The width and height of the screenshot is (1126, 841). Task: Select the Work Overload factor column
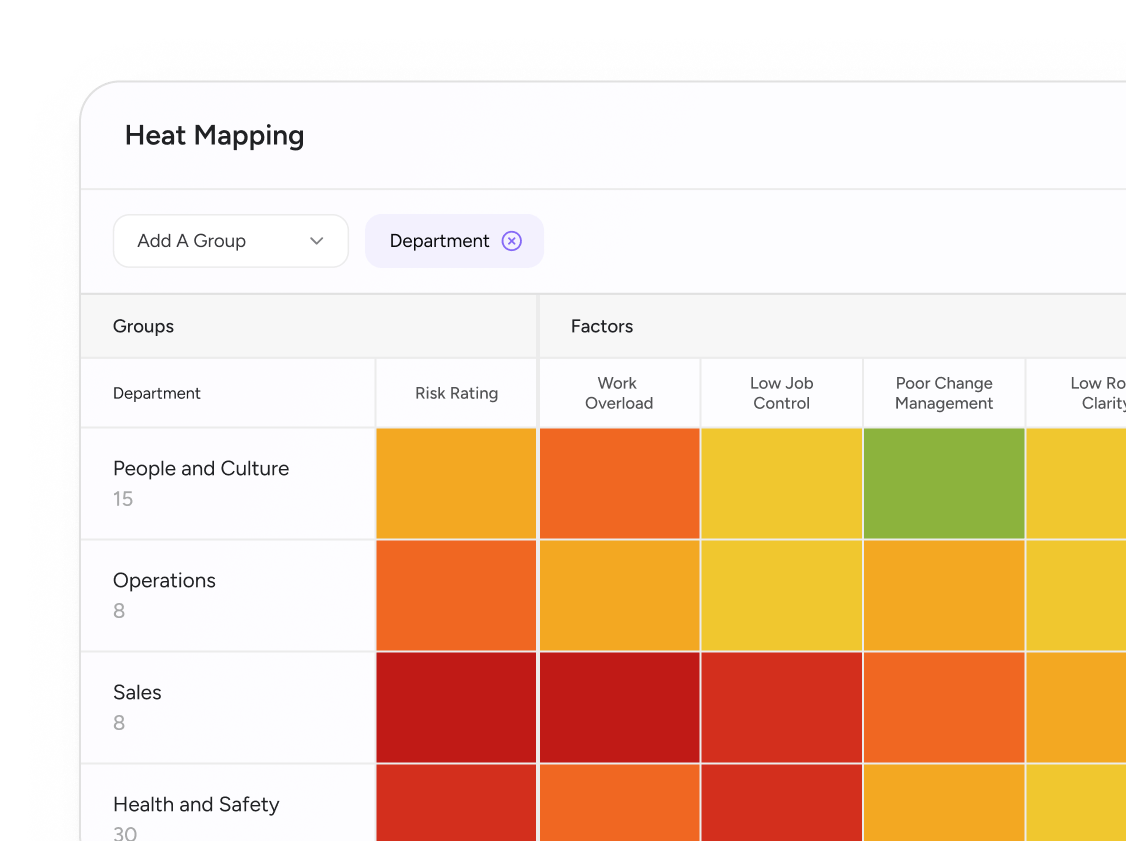(x=618, y=393)
